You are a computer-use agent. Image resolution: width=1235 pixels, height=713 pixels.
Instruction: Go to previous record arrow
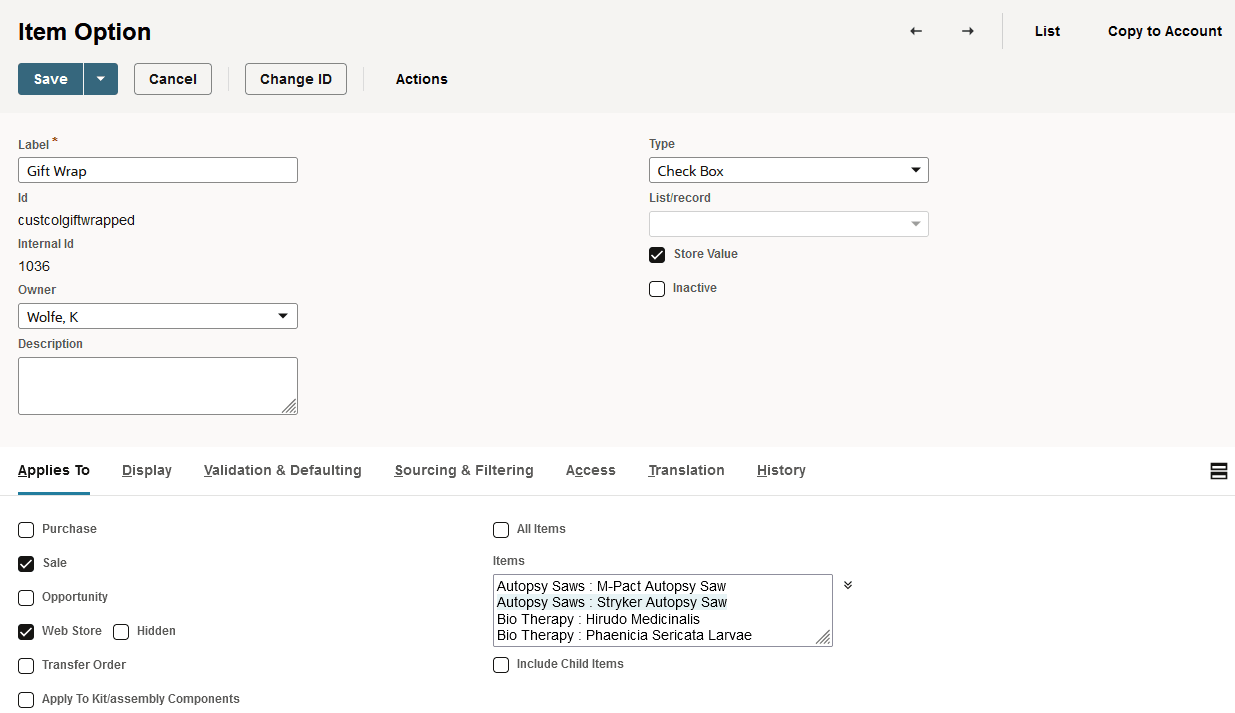(915, 31)
